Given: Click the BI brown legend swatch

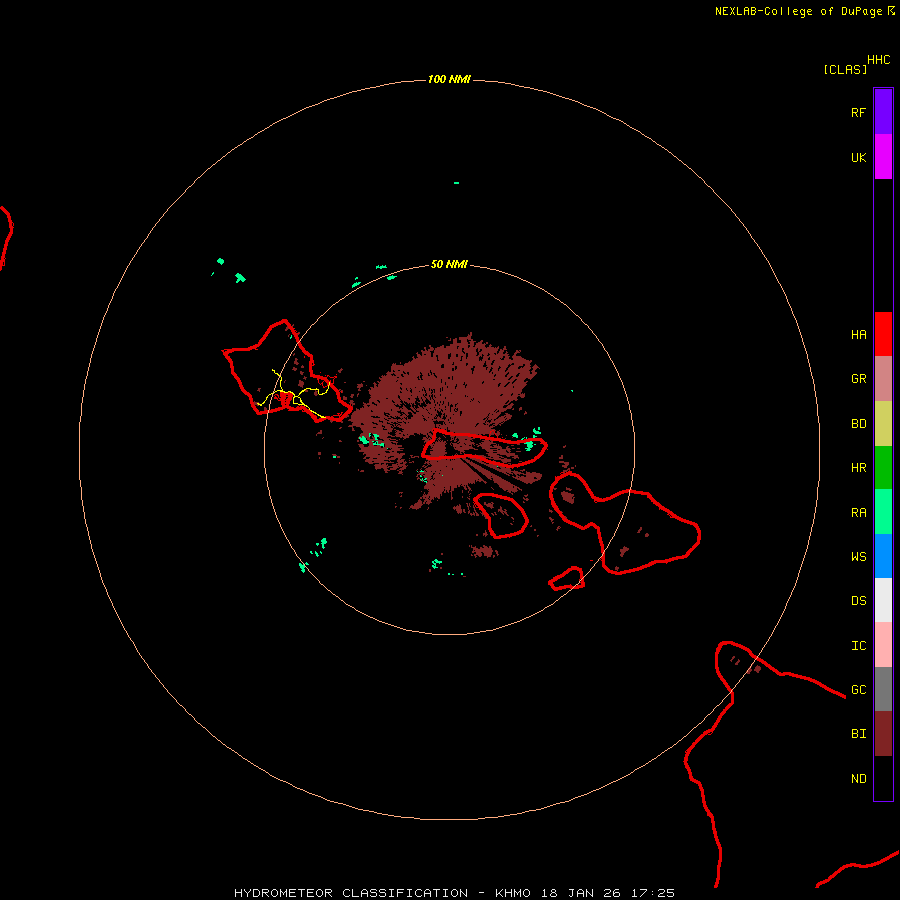Looking at the screenshot, I should 883,734.
